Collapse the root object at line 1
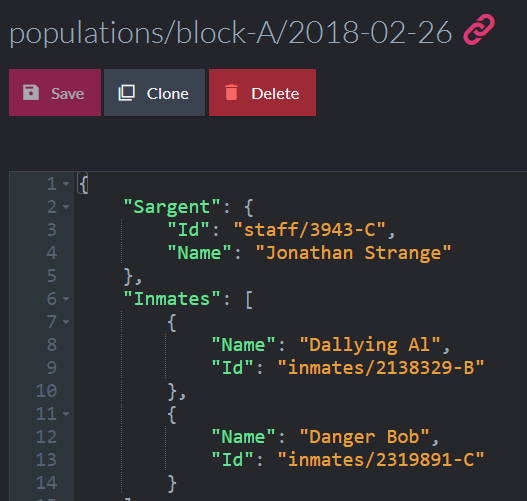Viewport: 527px width, 501px height. [x=66, y=184]
